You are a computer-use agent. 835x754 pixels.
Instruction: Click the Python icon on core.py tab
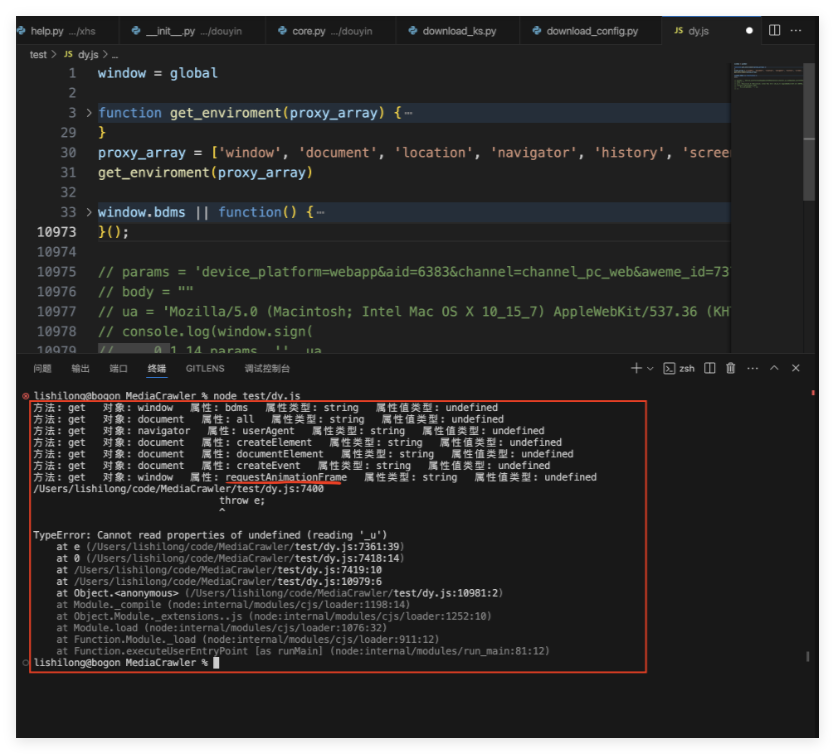(283, 31)
